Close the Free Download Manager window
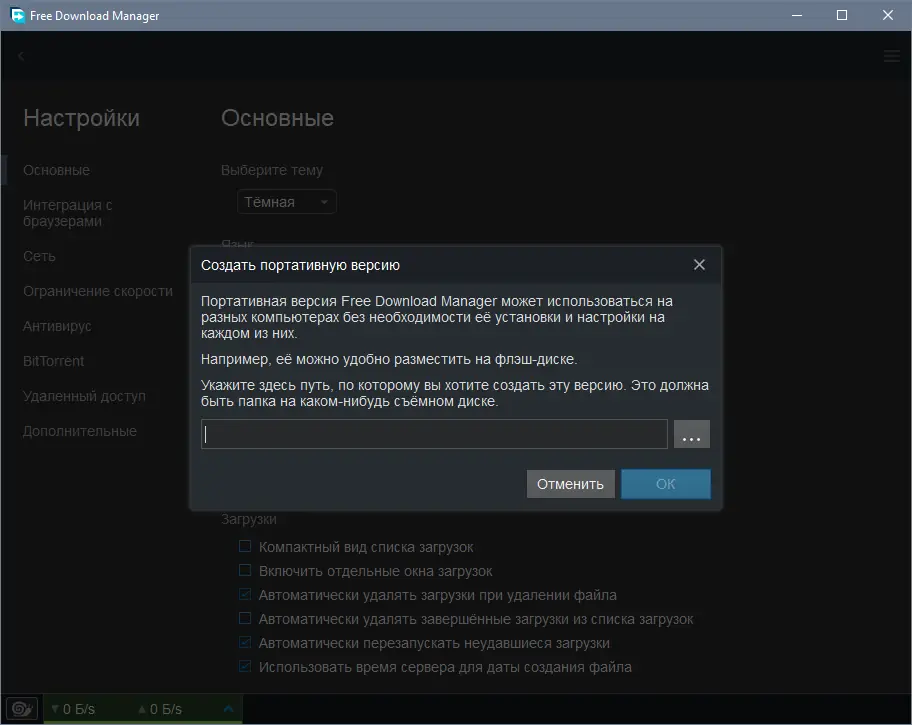Image resolution: width=912 pixels, height=725 pixels. tap(888, 15)
